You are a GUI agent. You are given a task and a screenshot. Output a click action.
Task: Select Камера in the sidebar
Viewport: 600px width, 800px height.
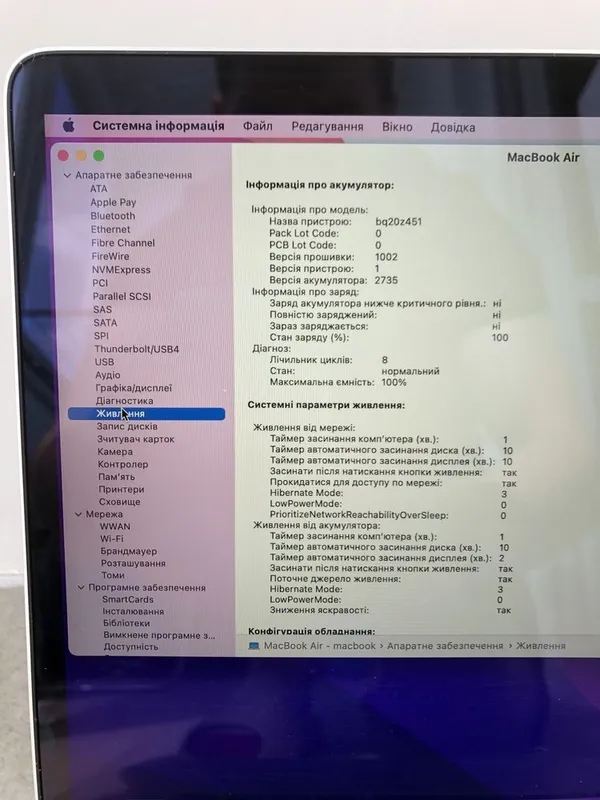pyautogui.click(x=115, y=452)
